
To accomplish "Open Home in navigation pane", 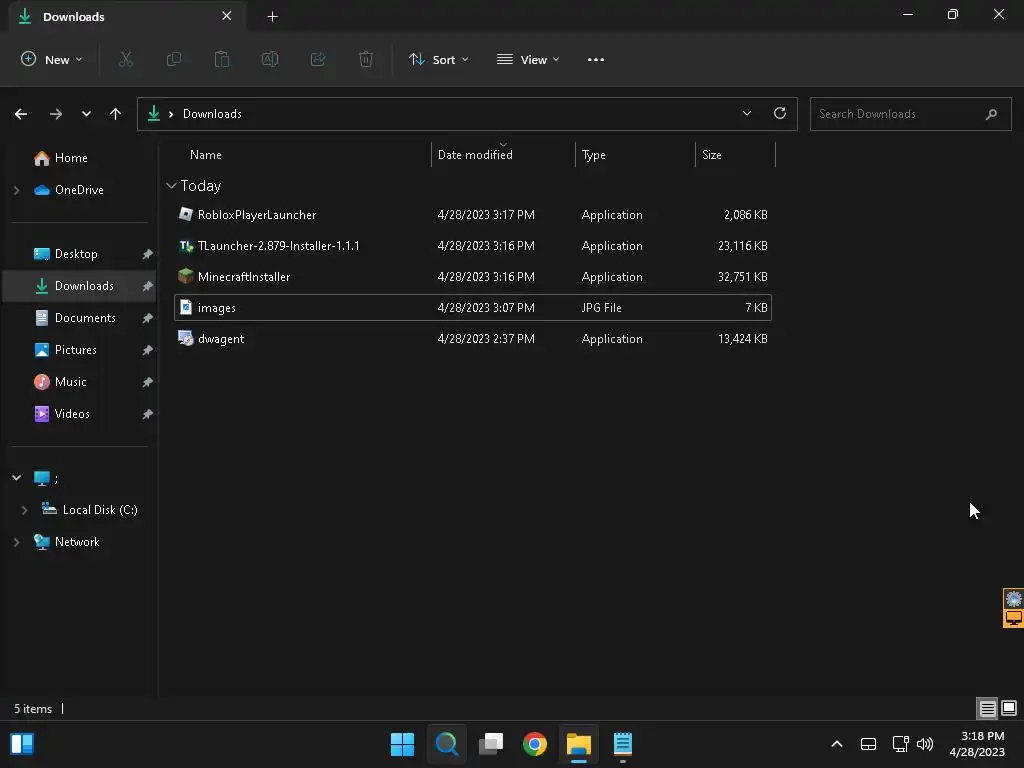I will pyautogui.click(x=71, y=158).
